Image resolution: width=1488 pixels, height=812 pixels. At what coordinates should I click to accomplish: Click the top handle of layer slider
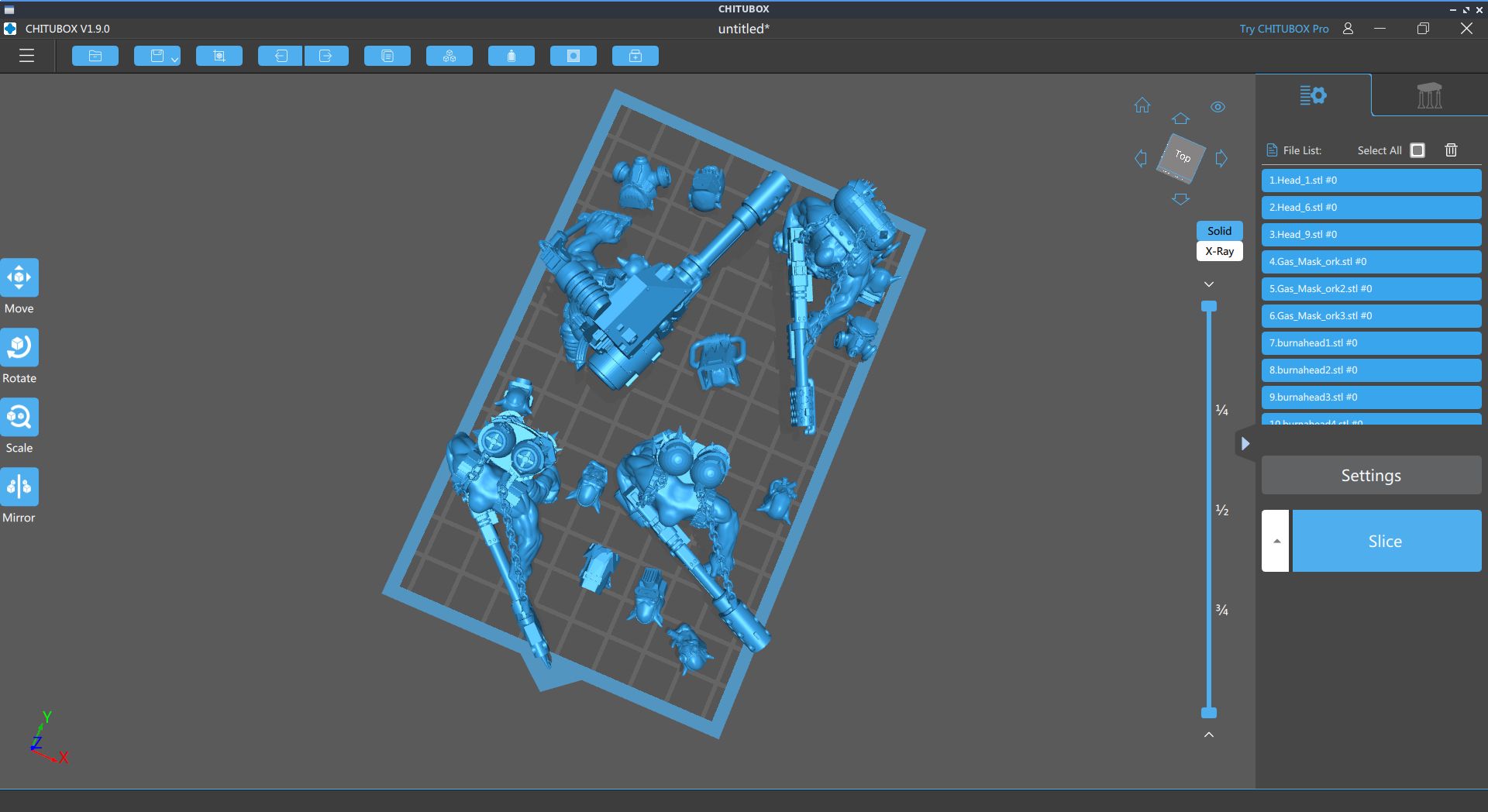pos(1209,307)
